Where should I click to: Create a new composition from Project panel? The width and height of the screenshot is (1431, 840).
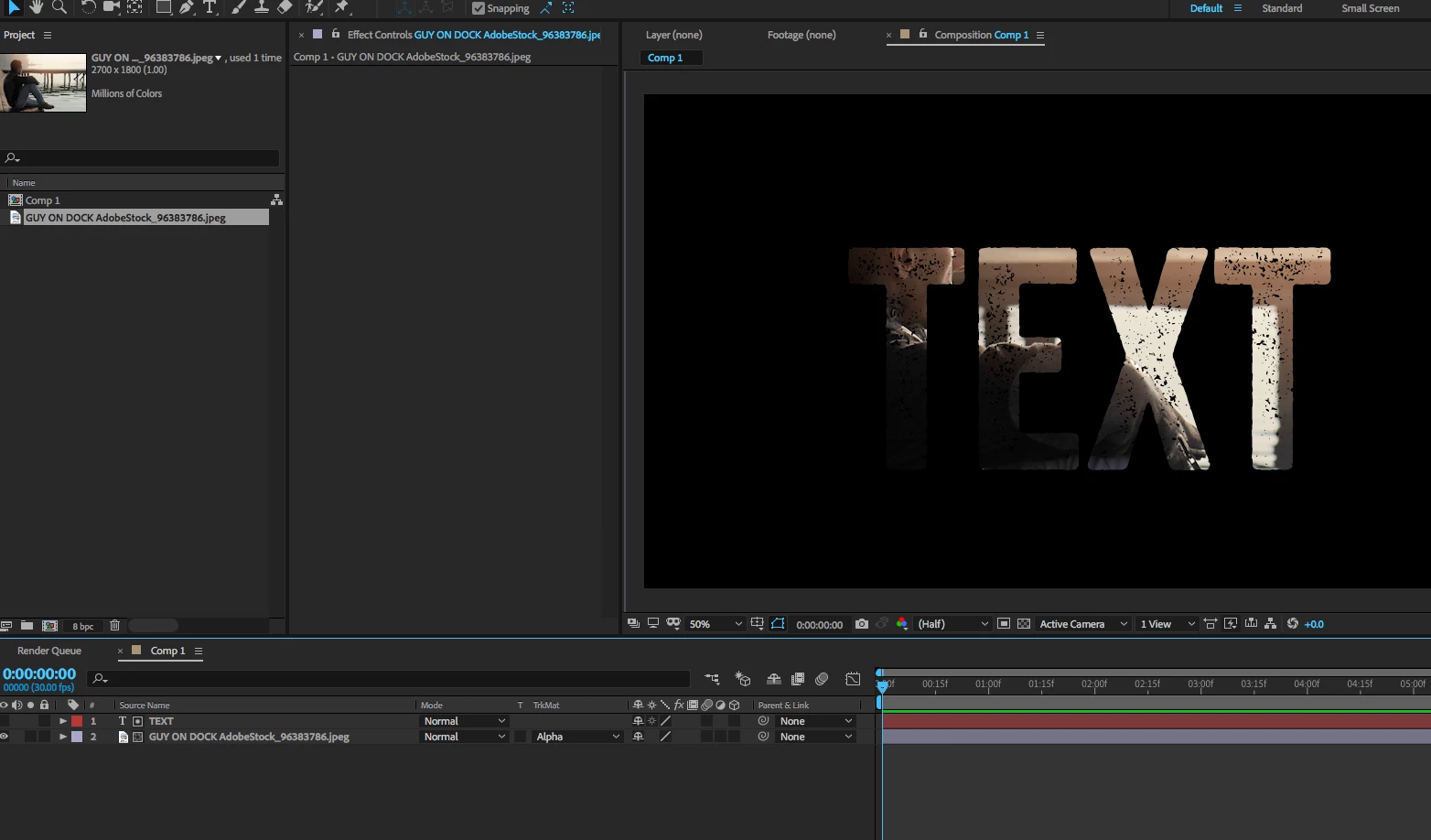pos(50,626)
